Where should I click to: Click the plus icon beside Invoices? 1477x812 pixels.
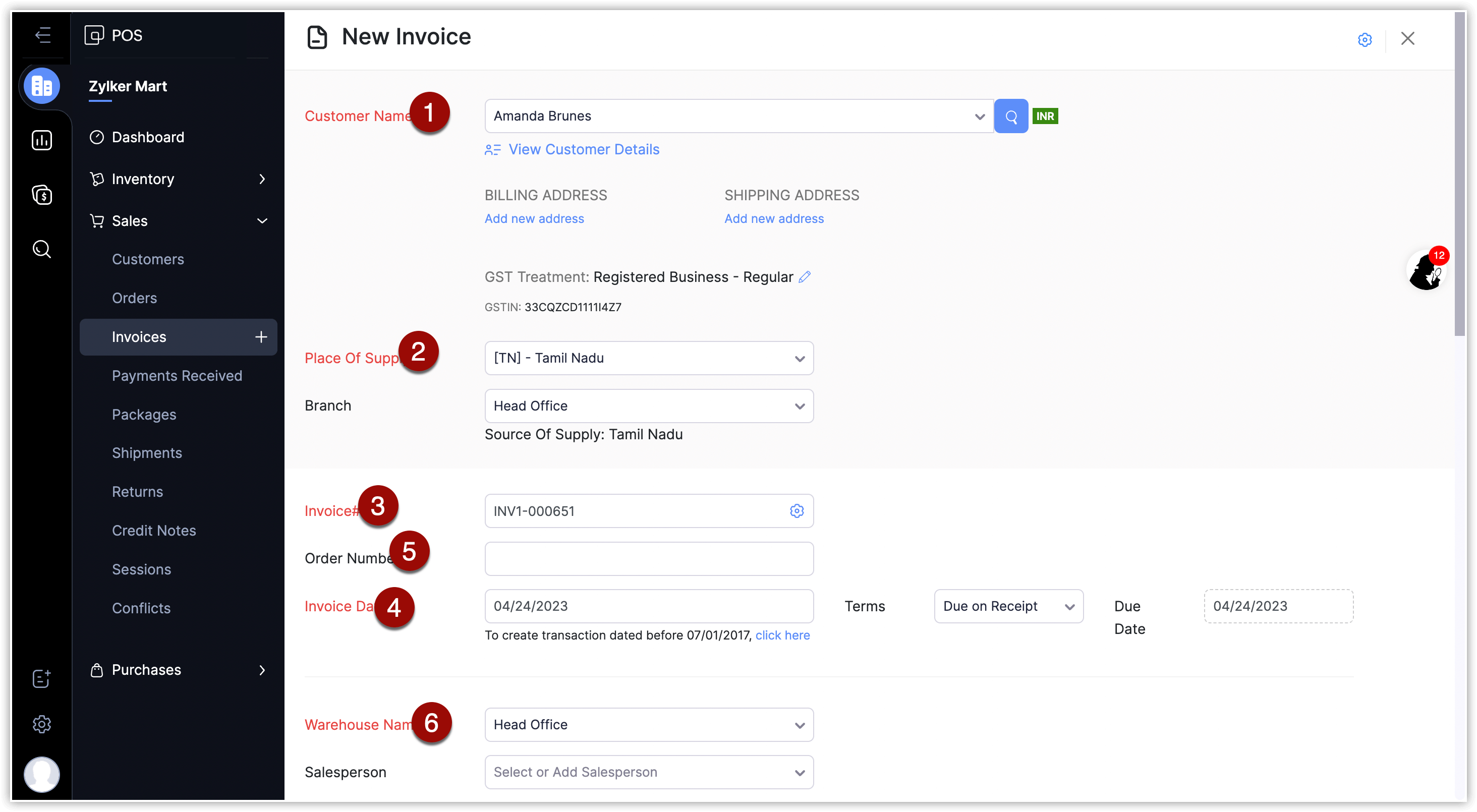point(261,336)
